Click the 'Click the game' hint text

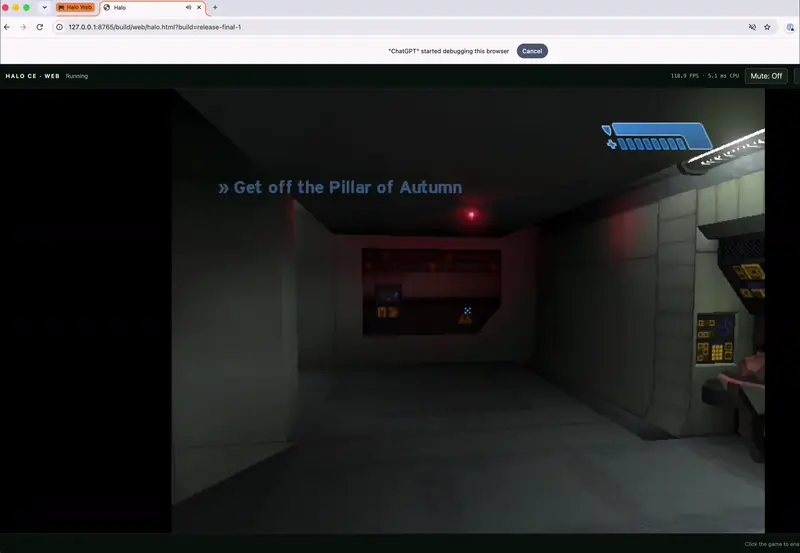tap(771, 544)
